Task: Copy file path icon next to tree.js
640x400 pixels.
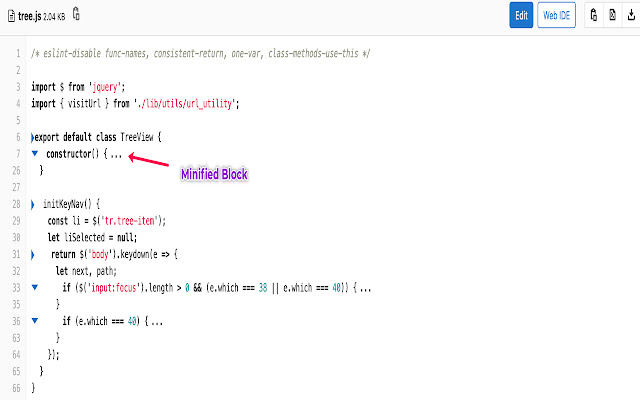Action: tap(76, 14)
